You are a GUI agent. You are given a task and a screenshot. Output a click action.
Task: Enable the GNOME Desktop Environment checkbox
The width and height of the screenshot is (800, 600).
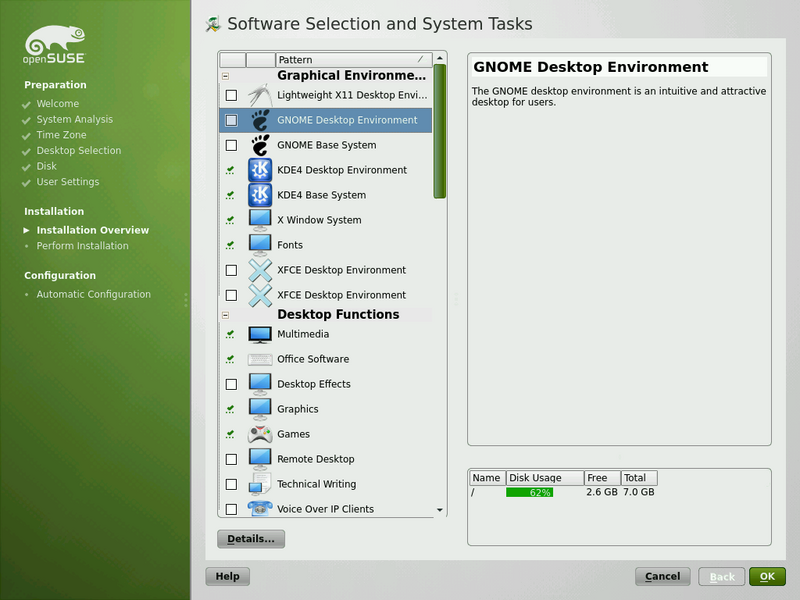click(x=231, y=120)
